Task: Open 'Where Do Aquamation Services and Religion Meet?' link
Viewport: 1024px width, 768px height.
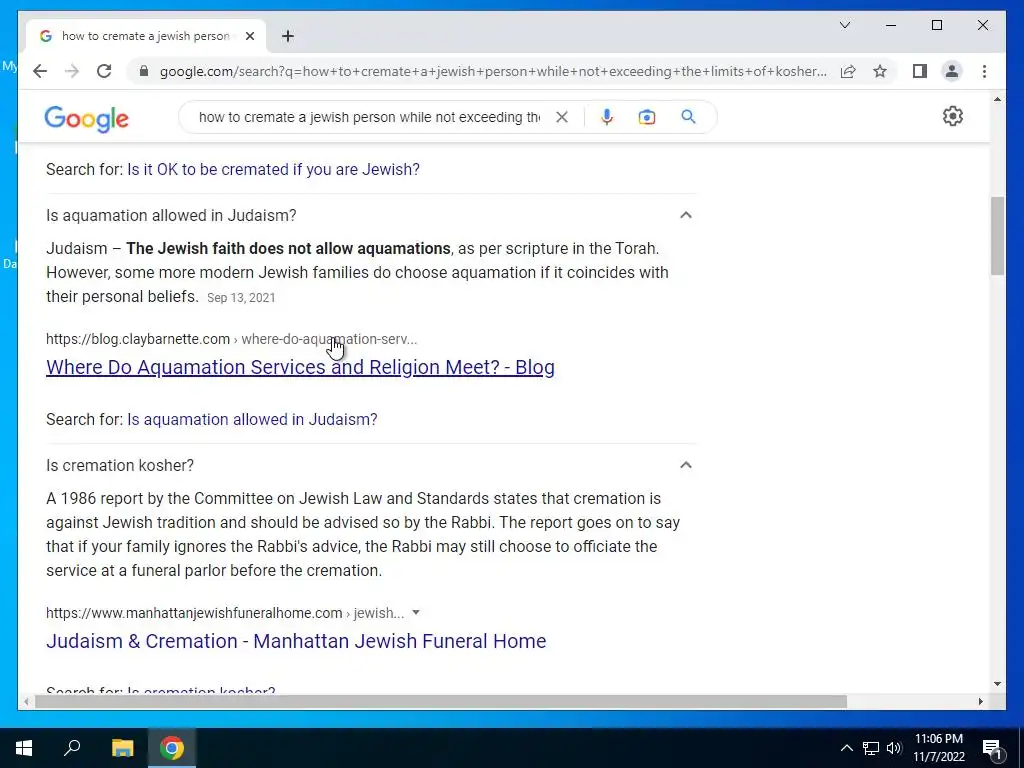Action: pos(300,367)
